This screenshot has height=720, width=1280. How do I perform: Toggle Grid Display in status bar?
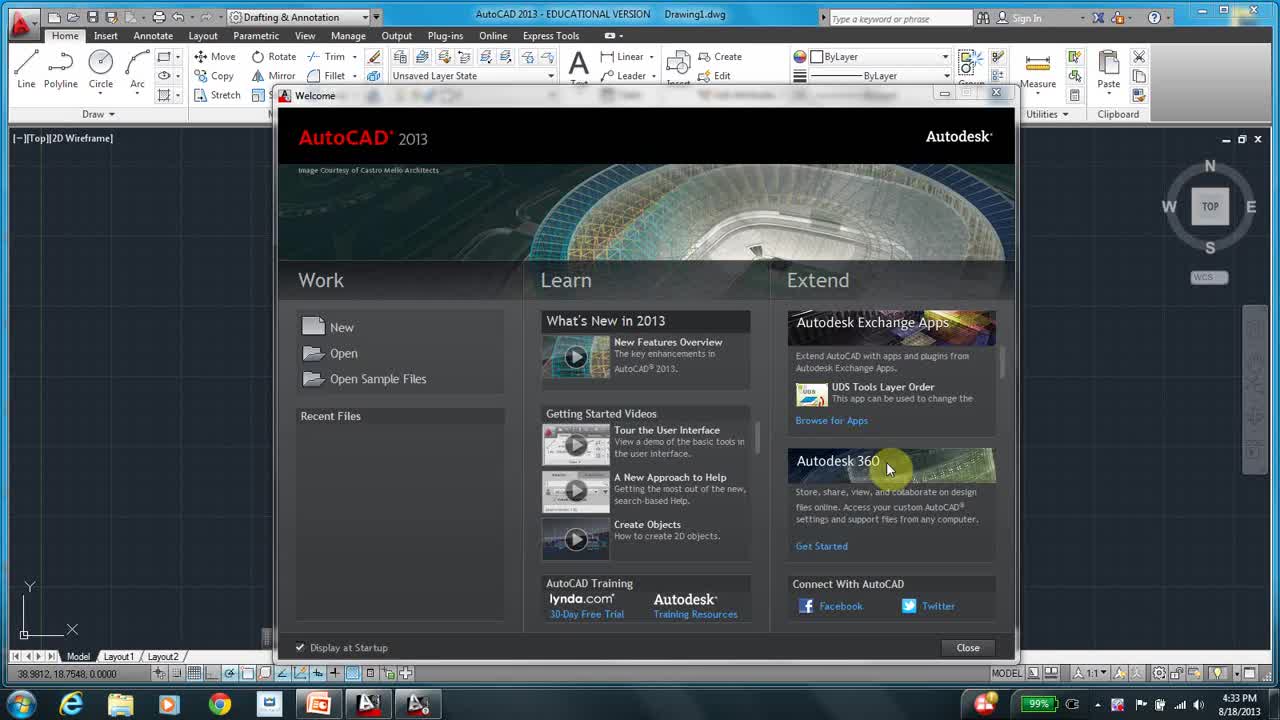193,673
